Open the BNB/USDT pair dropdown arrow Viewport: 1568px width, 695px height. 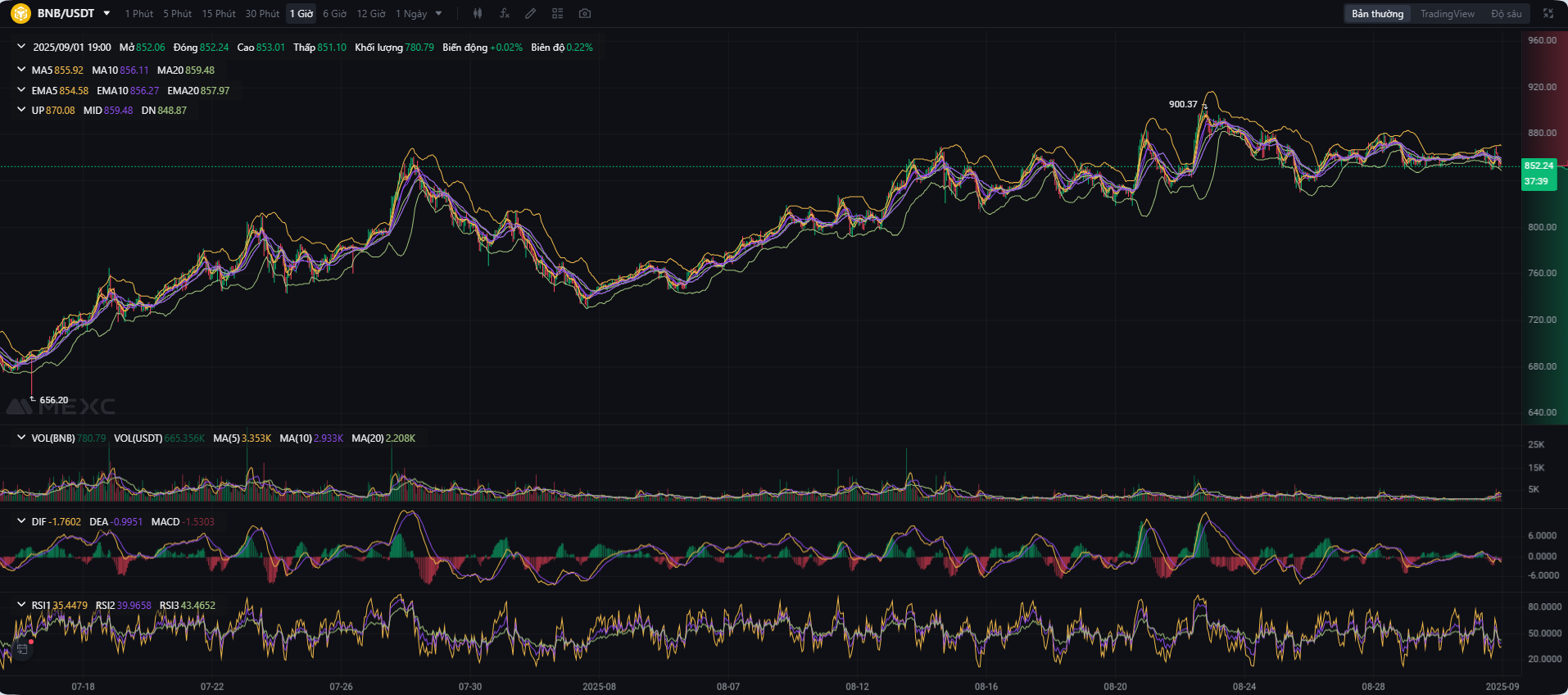tap(106, 13)
